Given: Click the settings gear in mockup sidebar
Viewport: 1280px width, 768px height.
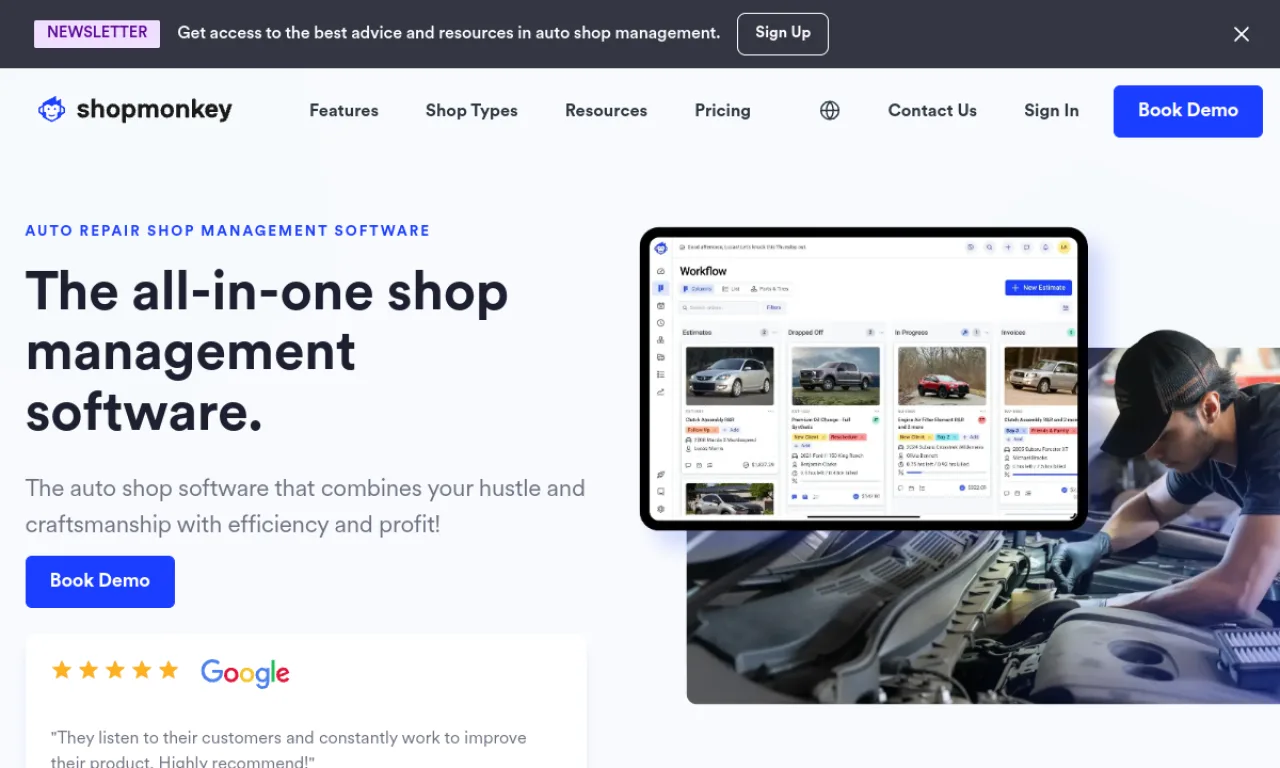Looking at the screenshot, I should 661,509.
